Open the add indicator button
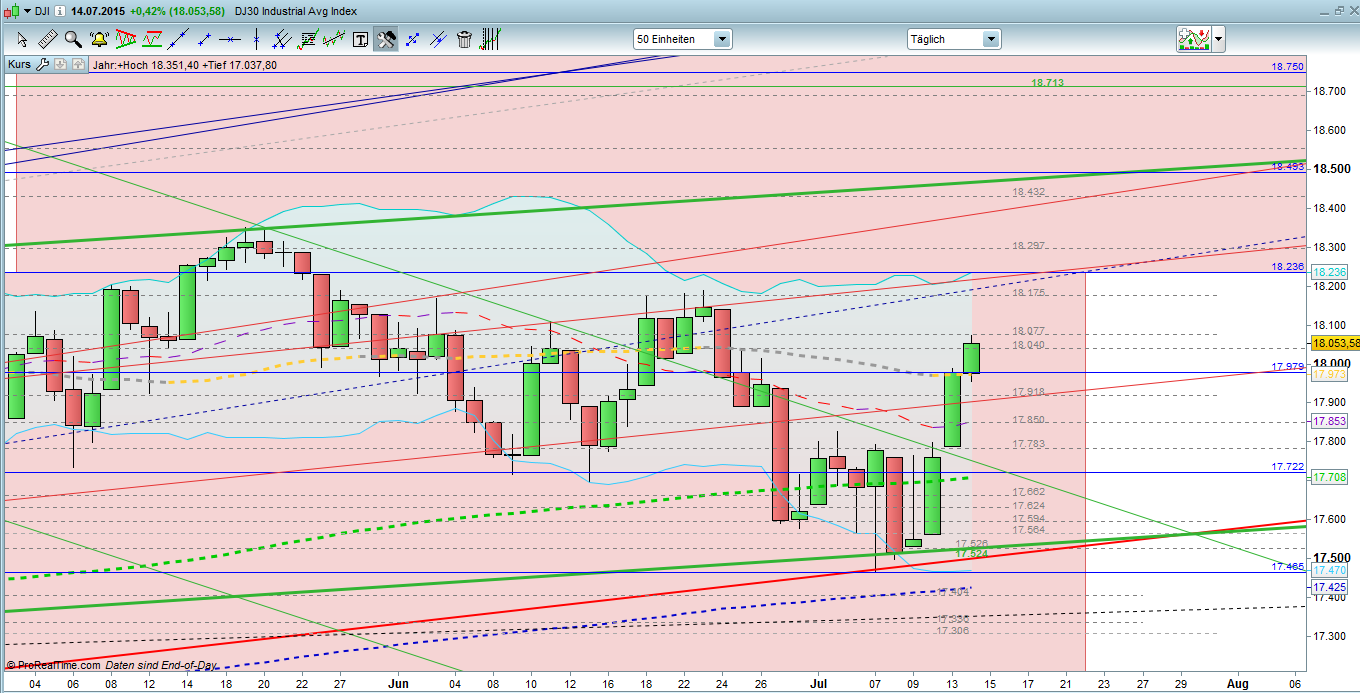This screenshot has height=693, width=1360. click(x=1194, y=39)
